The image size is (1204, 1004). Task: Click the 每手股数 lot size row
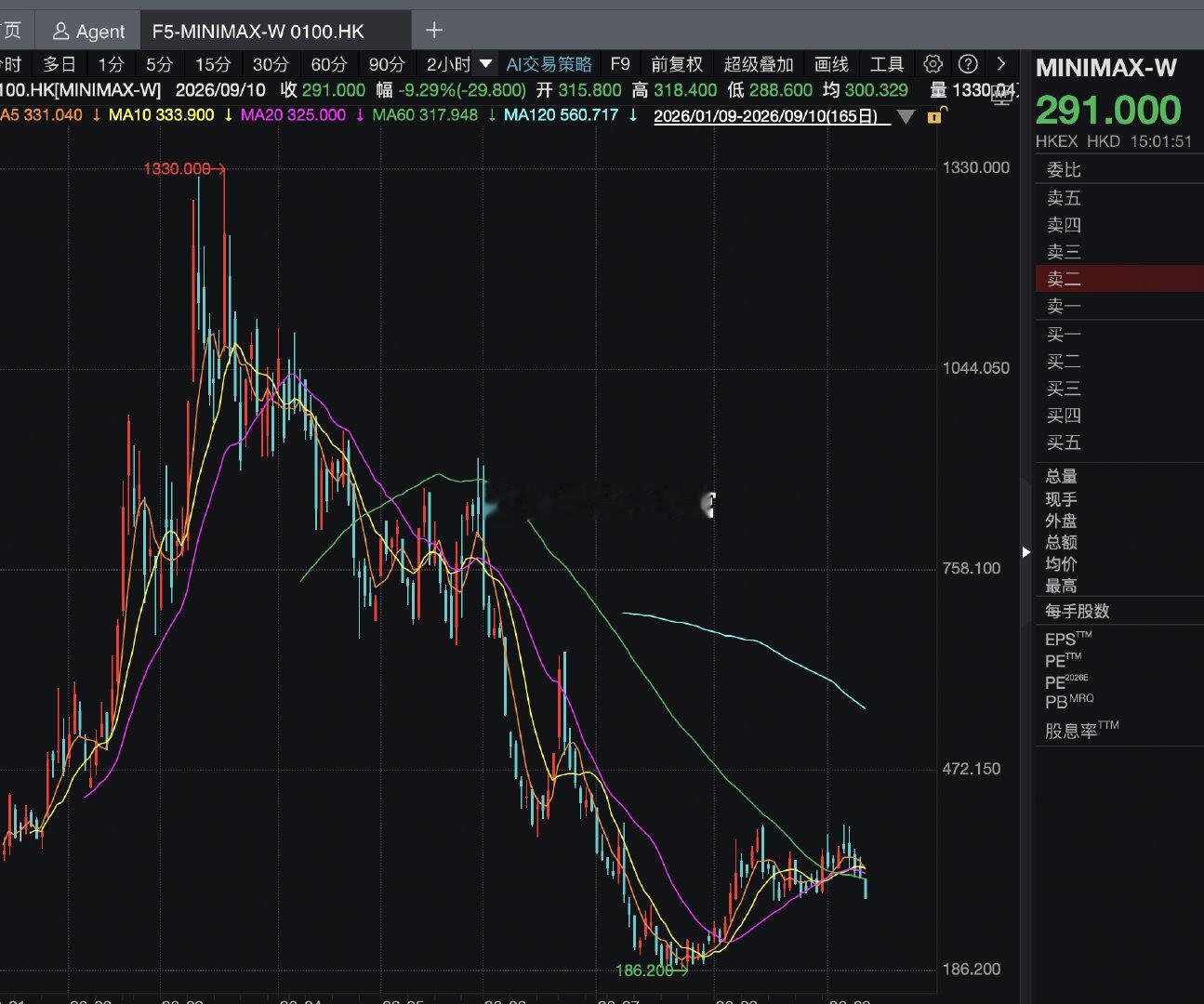click(1118, 611)
